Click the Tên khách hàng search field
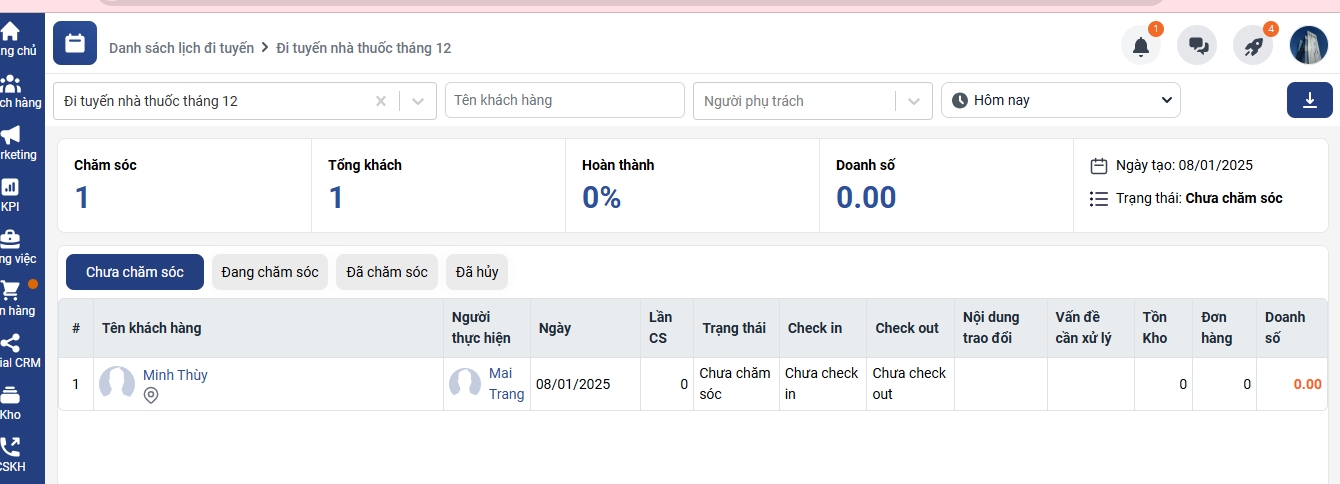 tap(564, 100)
